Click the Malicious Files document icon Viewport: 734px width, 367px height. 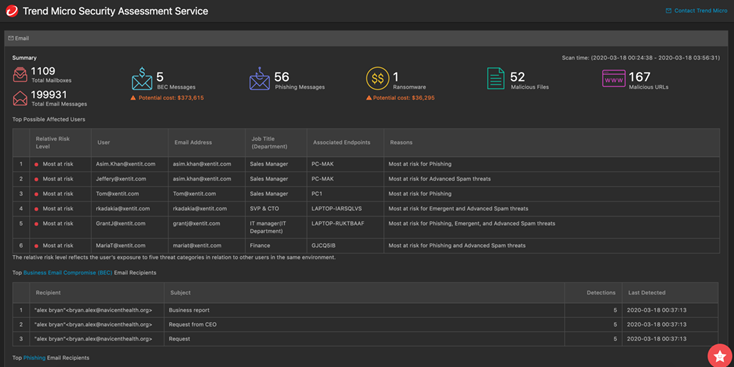[496, 78]
